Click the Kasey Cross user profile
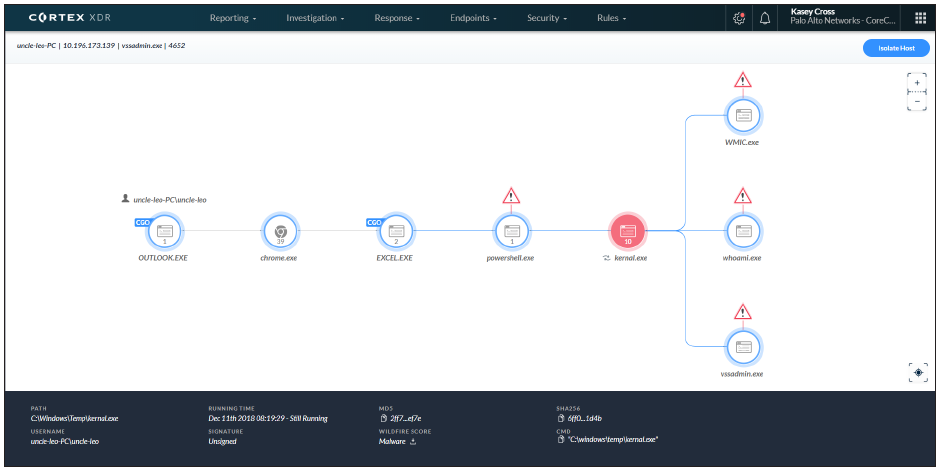942x468 pixels. click(843, 16)
